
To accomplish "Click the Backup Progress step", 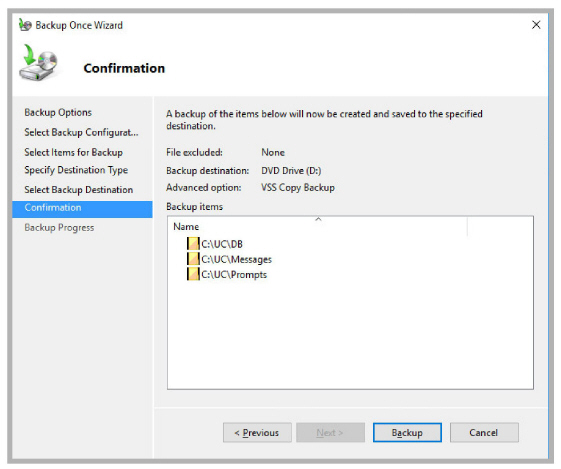I will (59, 228).
